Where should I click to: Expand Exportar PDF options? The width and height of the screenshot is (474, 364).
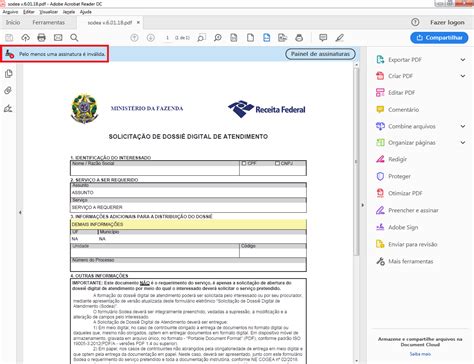click(x=463, y=60)
